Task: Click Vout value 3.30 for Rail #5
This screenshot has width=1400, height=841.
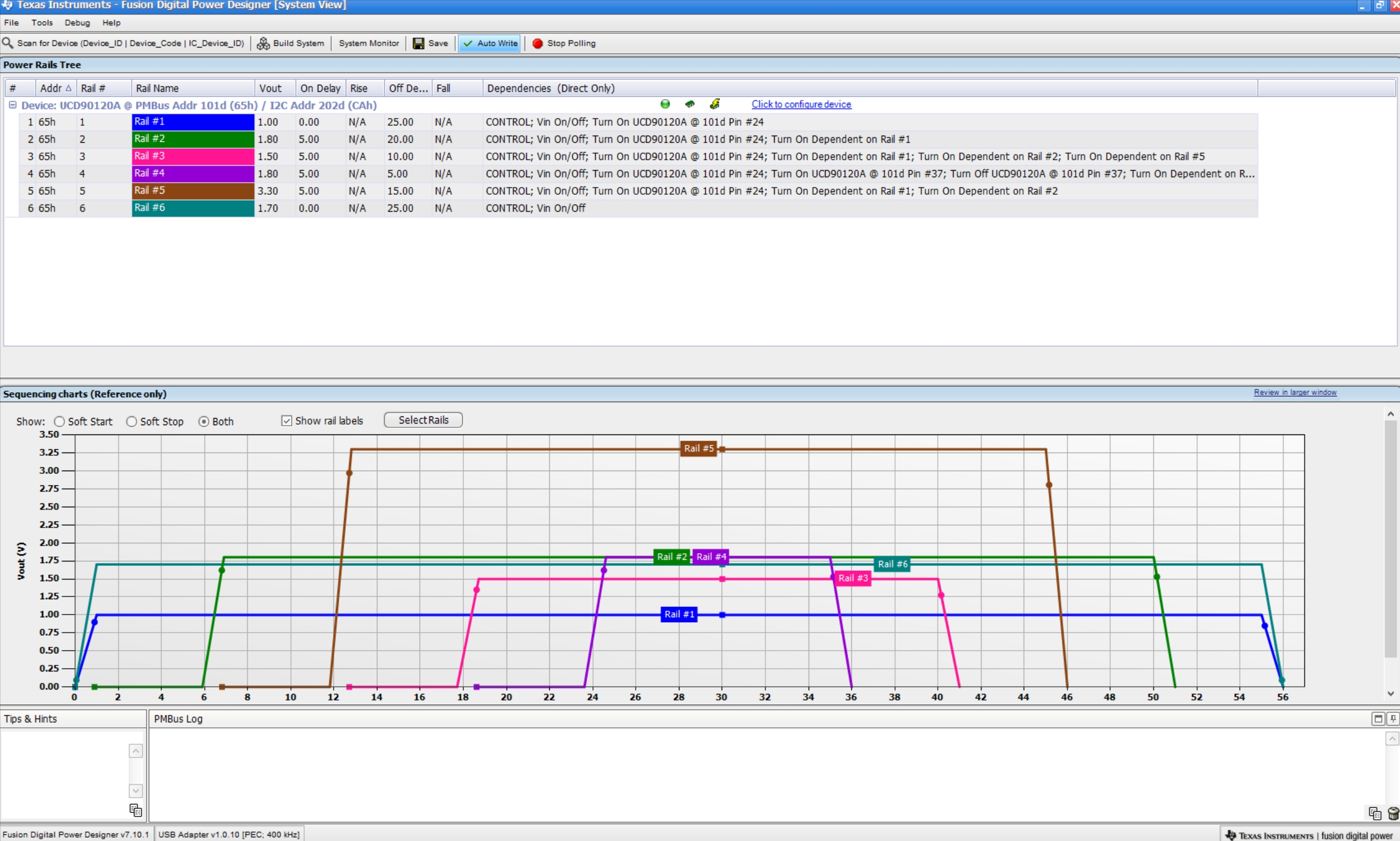Action: point(268,191)
